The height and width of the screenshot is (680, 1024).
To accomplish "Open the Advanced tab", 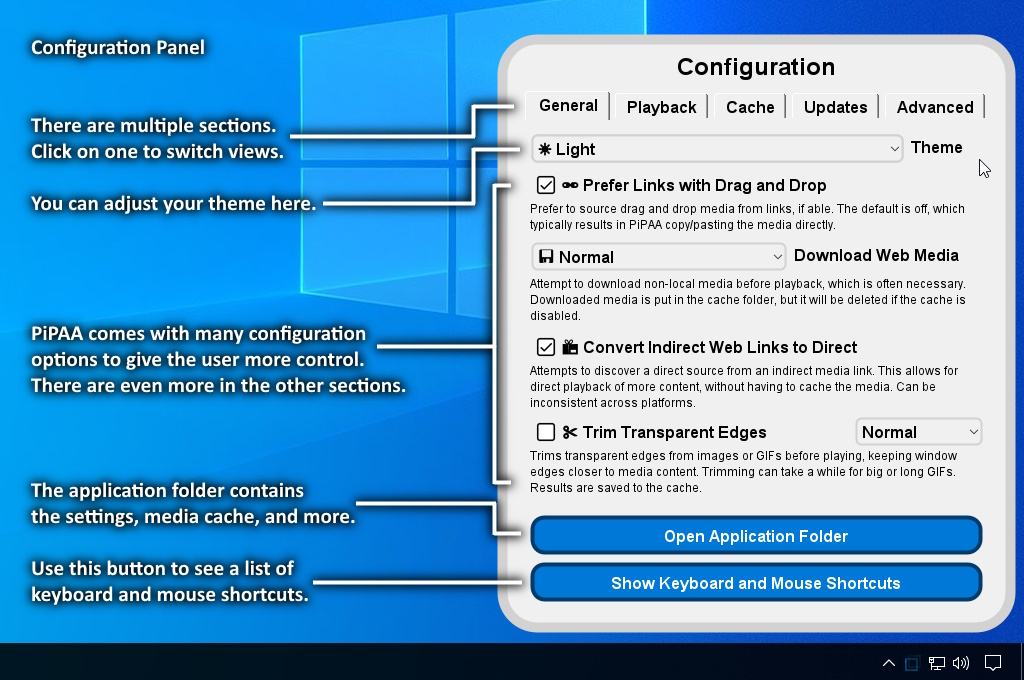I will pyautogui.click(x=935, y=107).
